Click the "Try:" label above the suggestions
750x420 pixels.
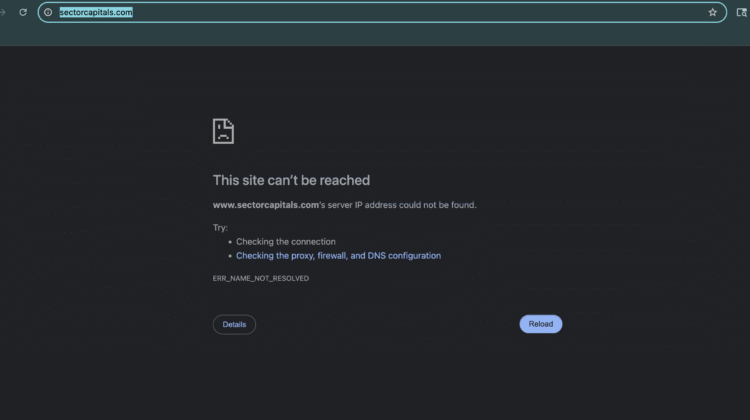click(x=220, y=228)
